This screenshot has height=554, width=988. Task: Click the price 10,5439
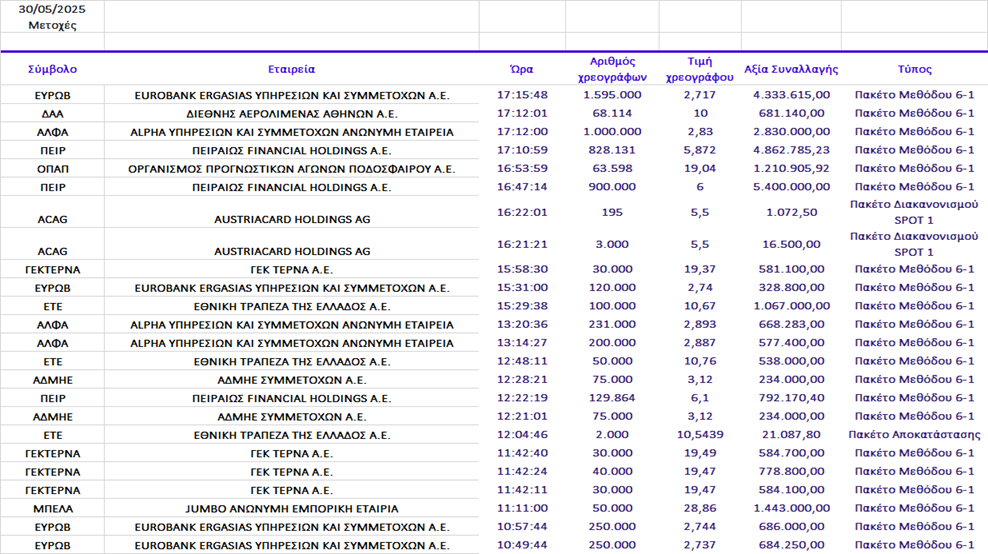click(699, 434)
